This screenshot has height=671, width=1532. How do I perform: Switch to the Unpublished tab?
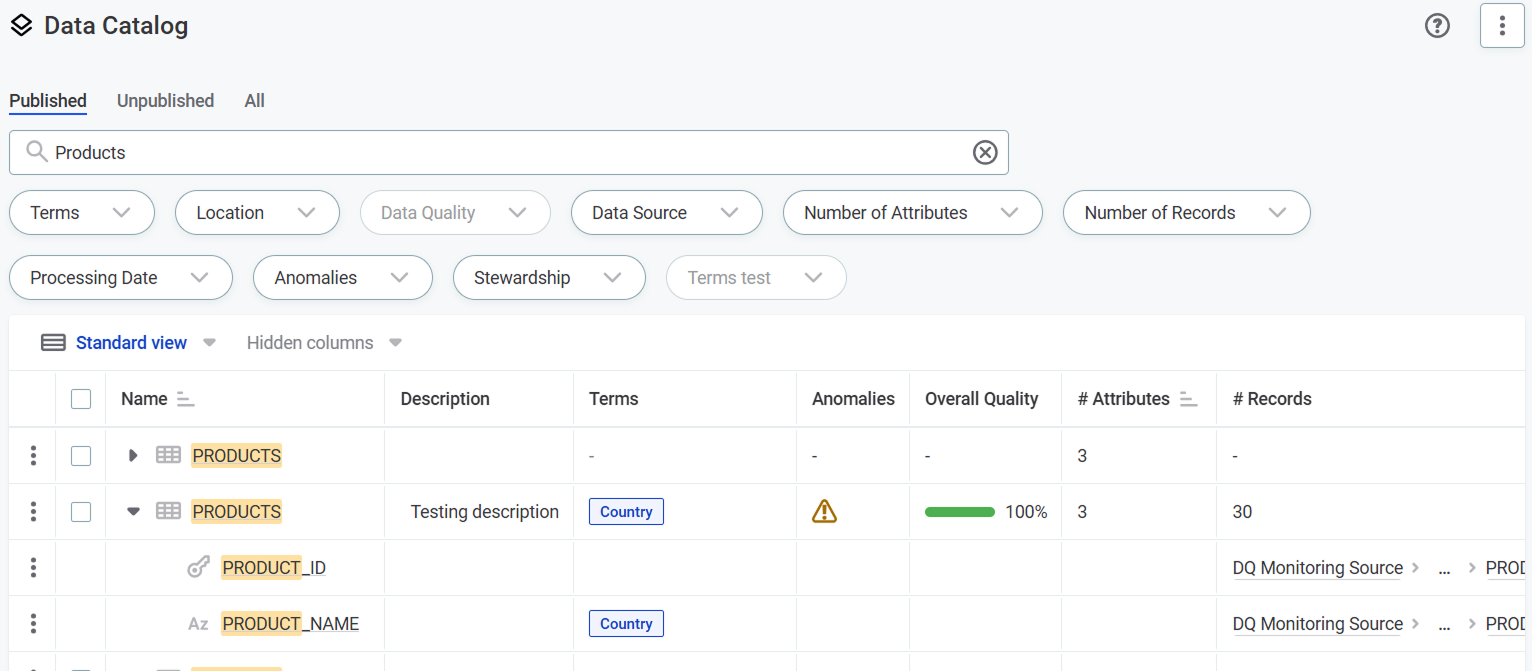point(165,101)
